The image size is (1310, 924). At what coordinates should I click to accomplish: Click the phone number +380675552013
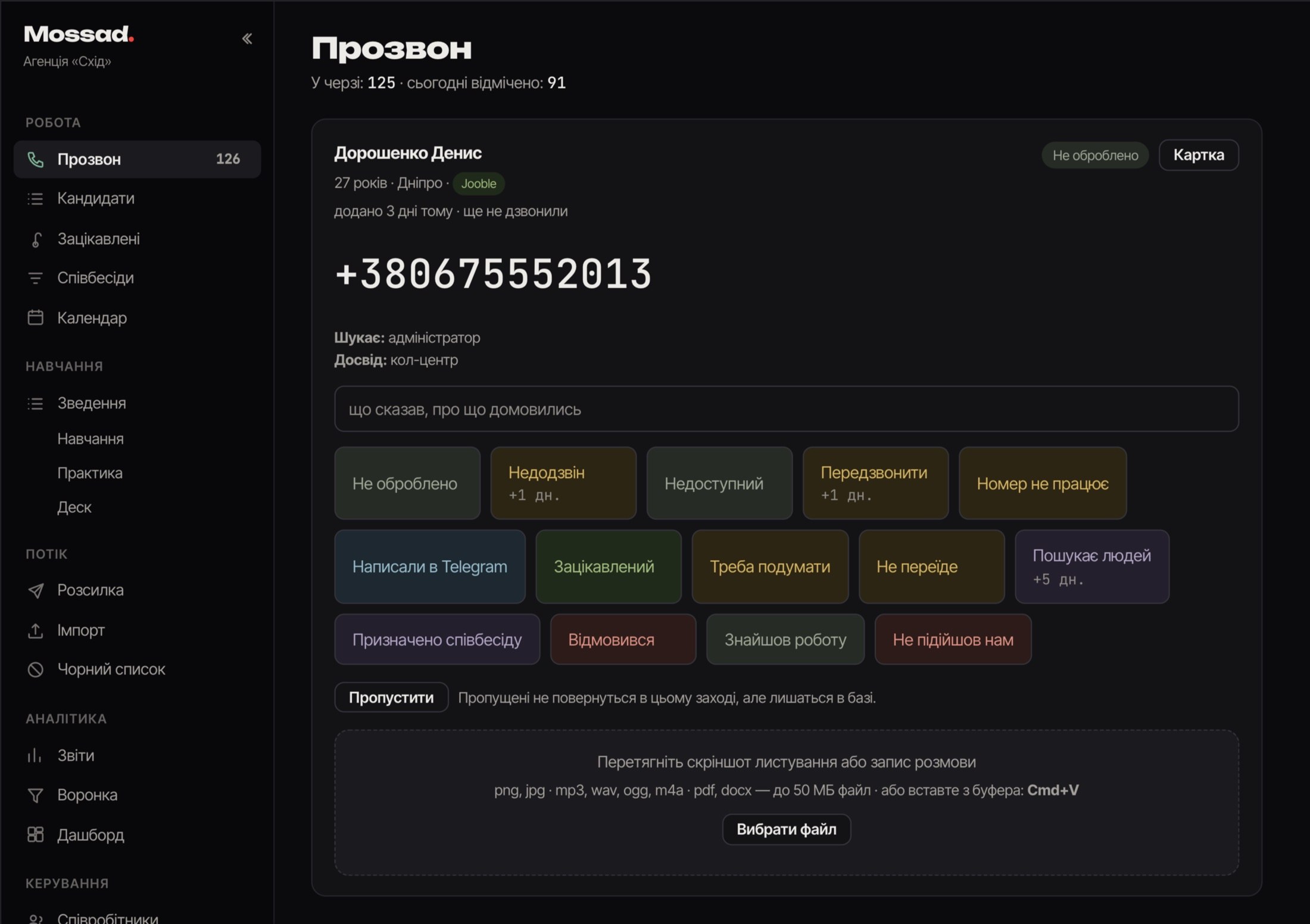pyautogui.click(x=494, y=274)
